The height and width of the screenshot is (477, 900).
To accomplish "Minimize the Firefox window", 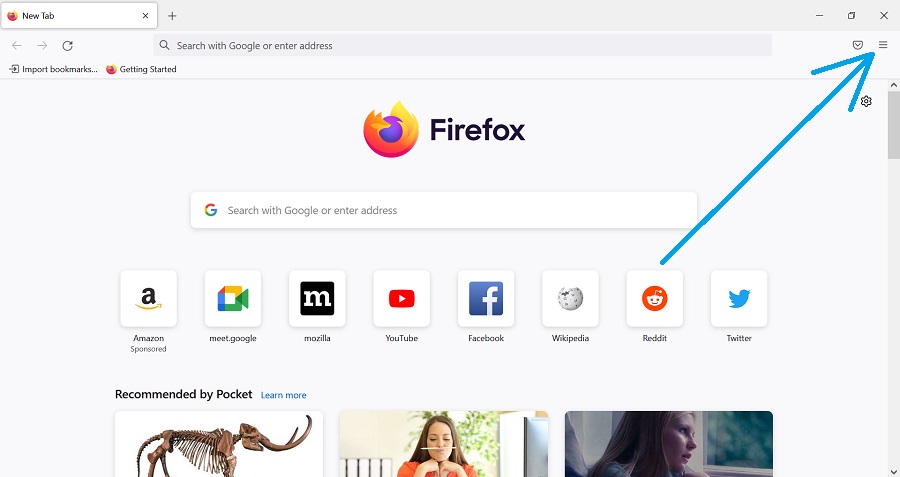I will click(820, 15).
